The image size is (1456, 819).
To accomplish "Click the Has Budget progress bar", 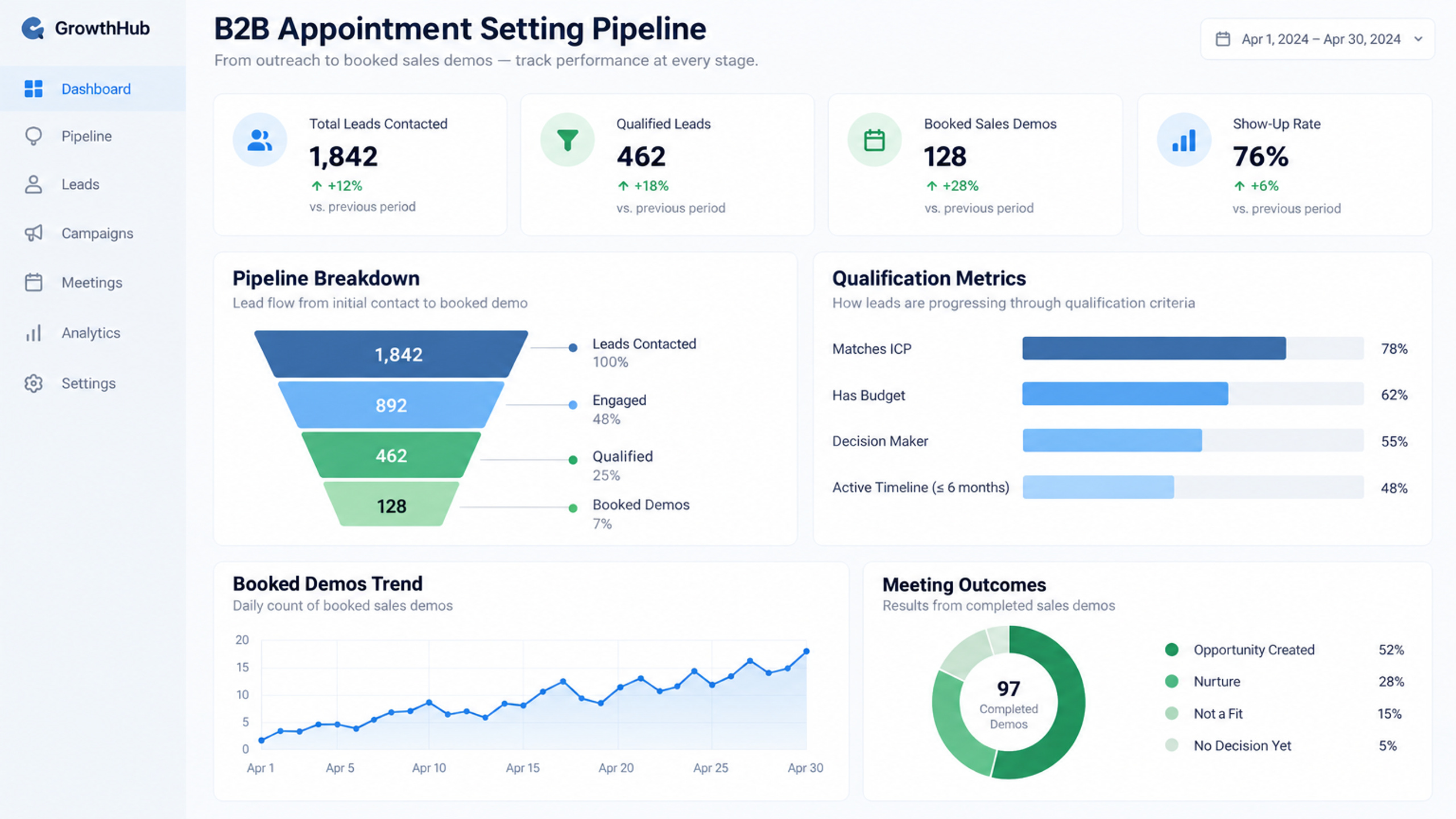I will (x=1193, y=394).
